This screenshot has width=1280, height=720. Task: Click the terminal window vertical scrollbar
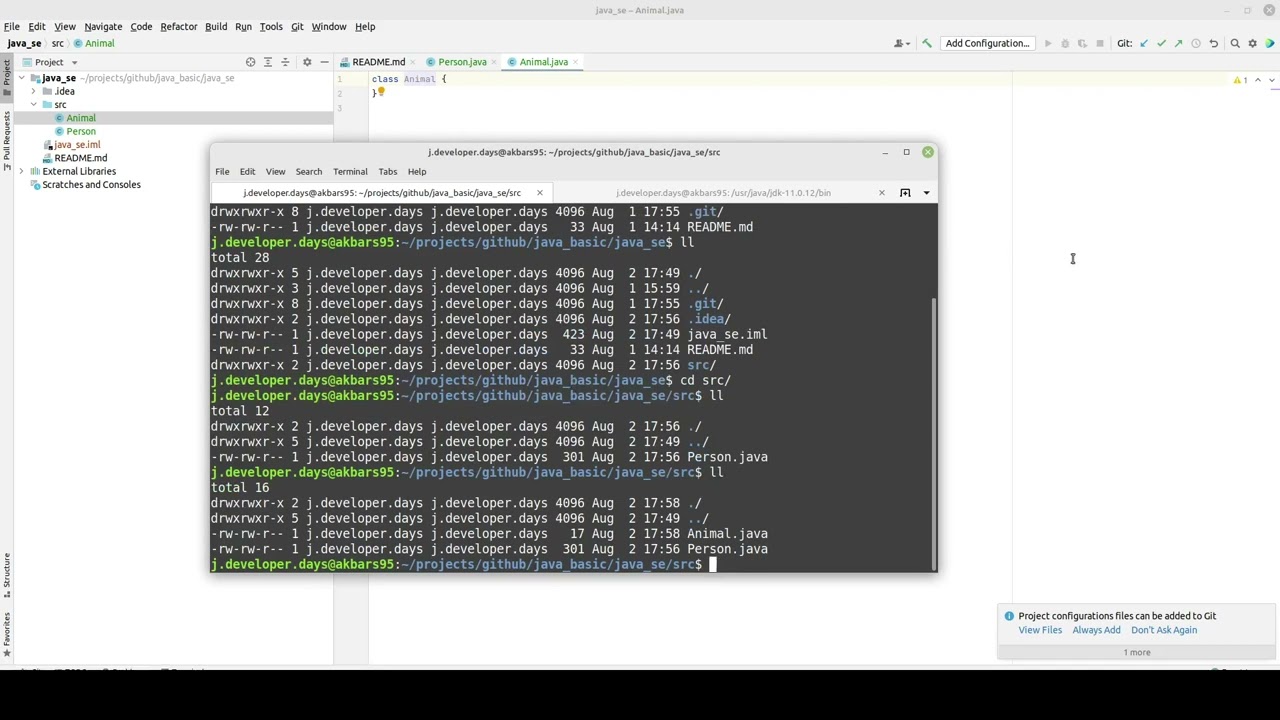[934, 432]
